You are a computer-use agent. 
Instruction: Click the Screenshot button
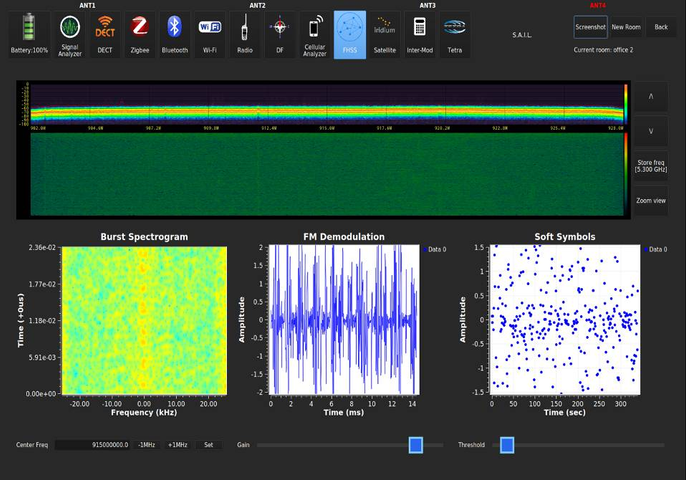click(x=590, y=27)
